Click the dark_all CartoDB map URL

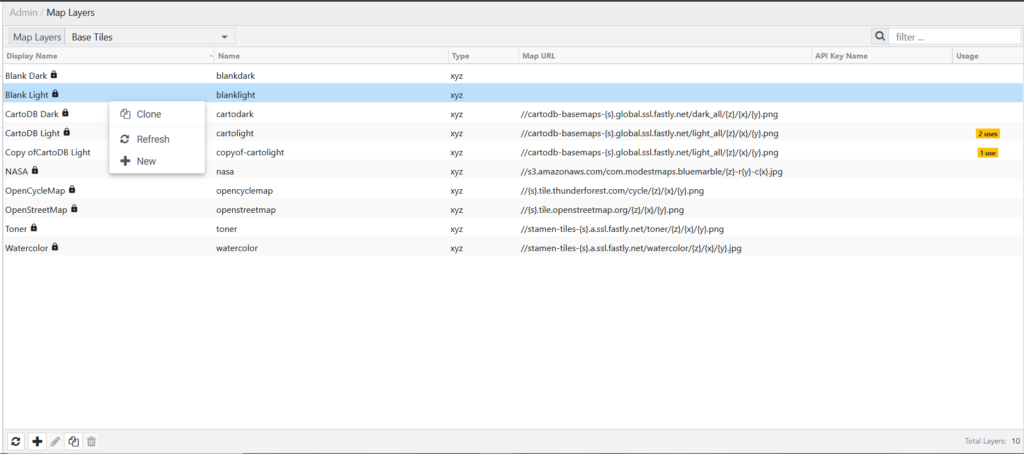[649, 114]
